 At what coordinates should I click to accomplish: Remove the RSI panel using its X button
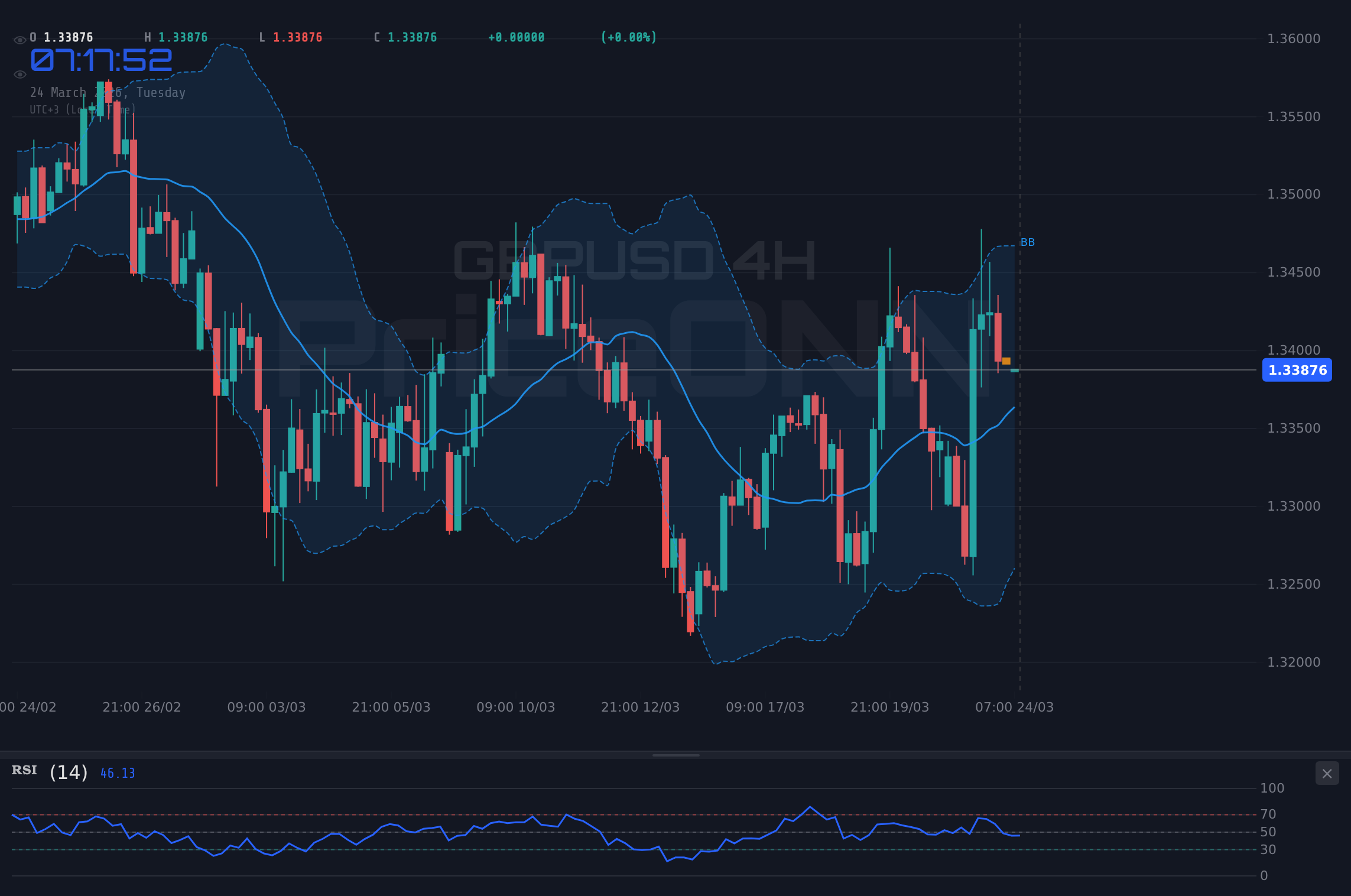[x=1327, y=774]
